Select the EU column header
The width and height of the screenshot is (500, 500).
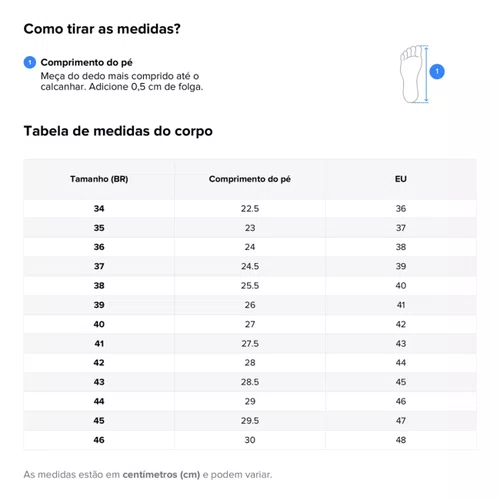click(401, 179)
